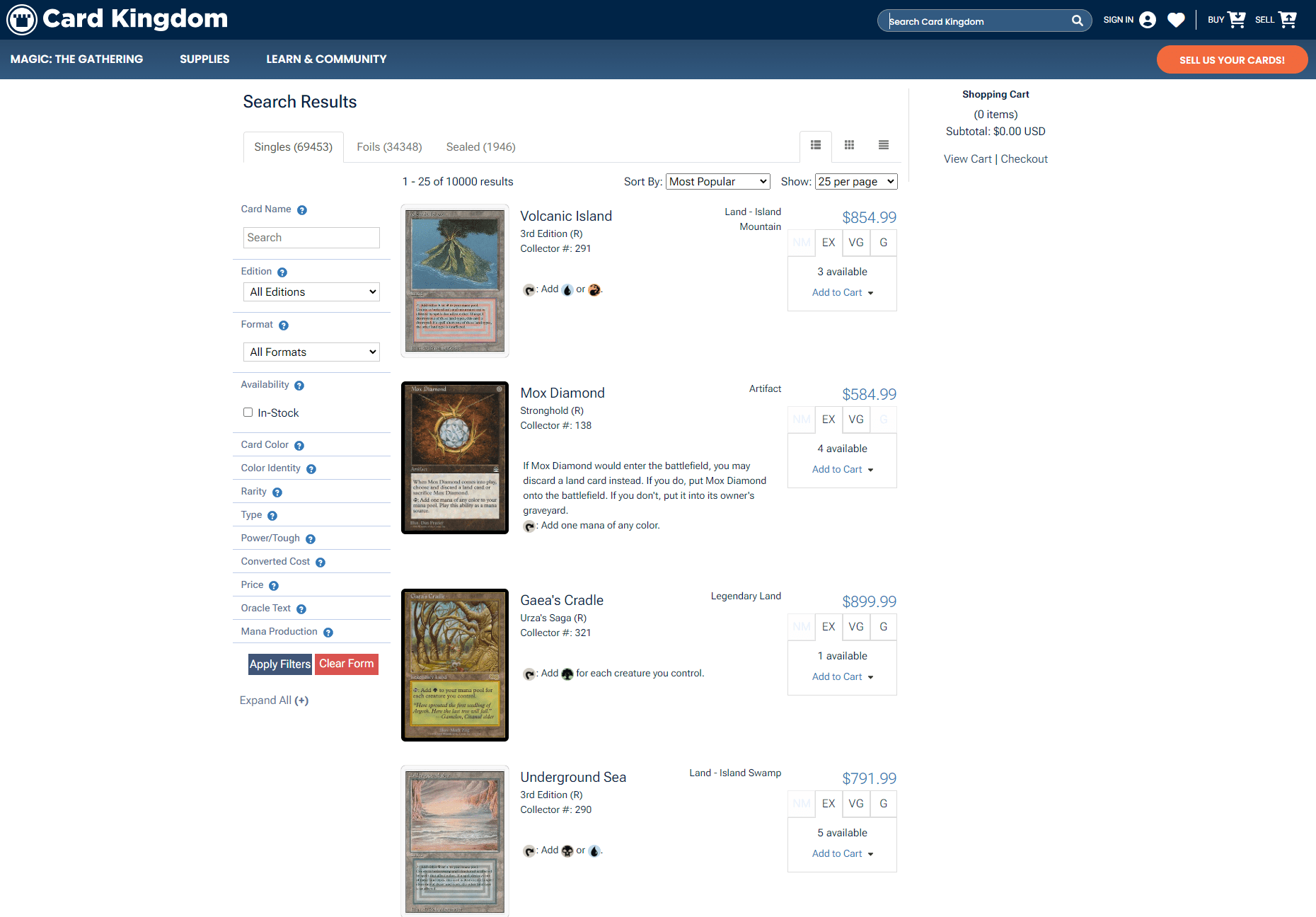Image resolution: width=1316 pixels, height=917 pixels.
Task: Select EX condition for Volcanic Island
Action: tap(829, 243)
